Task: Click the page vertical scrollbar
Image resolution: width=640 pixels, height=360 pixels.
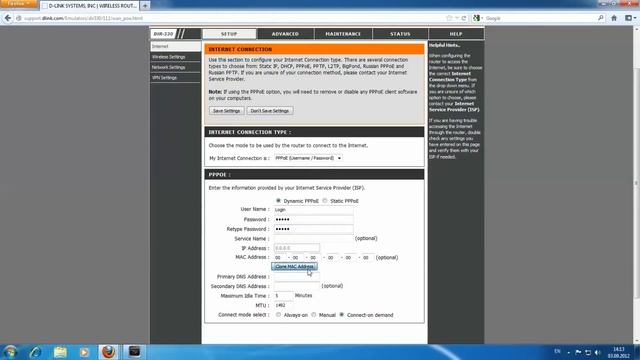Action: (x=636, y=184)
